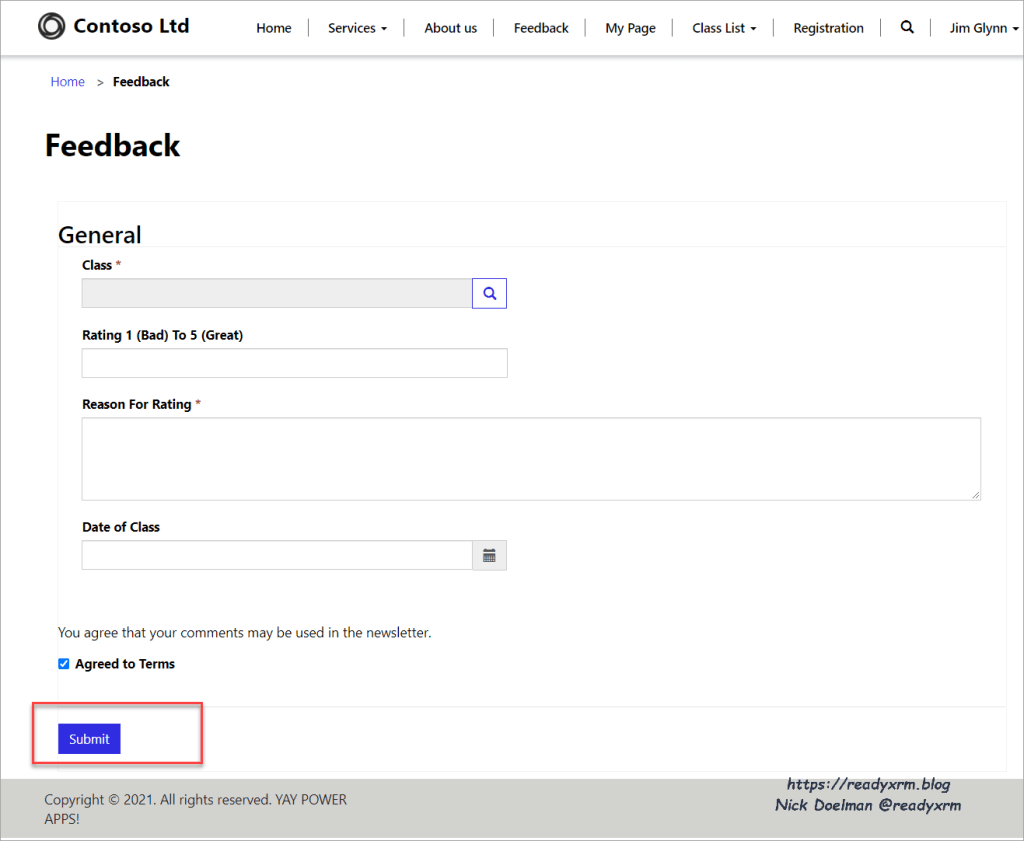
Task: Open the Jim Glynn user menu
Action: click(984, 28)
